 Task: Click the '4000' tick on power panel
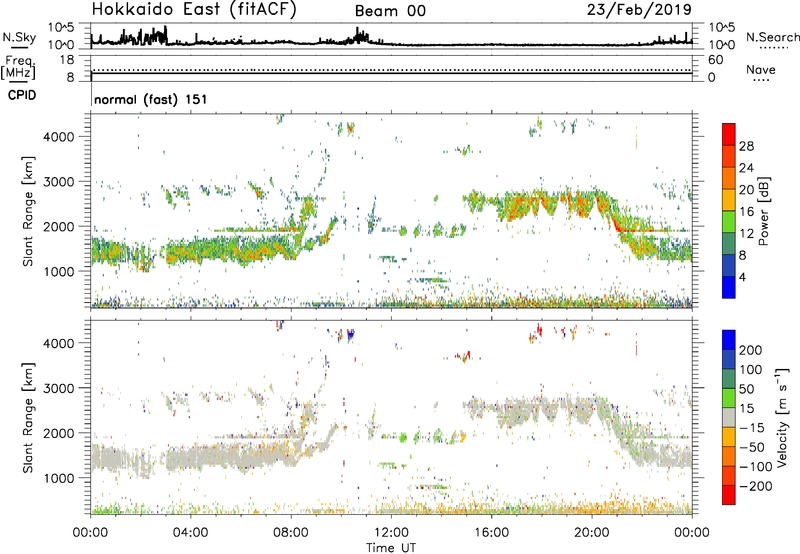[x=59, y=137]
